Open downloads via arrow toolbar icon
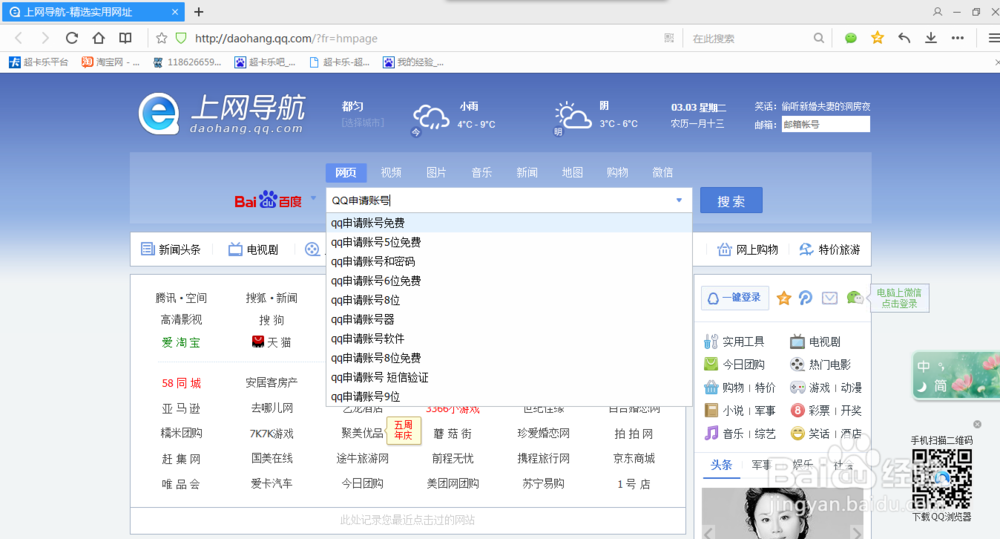 click(x=931, y=38)
